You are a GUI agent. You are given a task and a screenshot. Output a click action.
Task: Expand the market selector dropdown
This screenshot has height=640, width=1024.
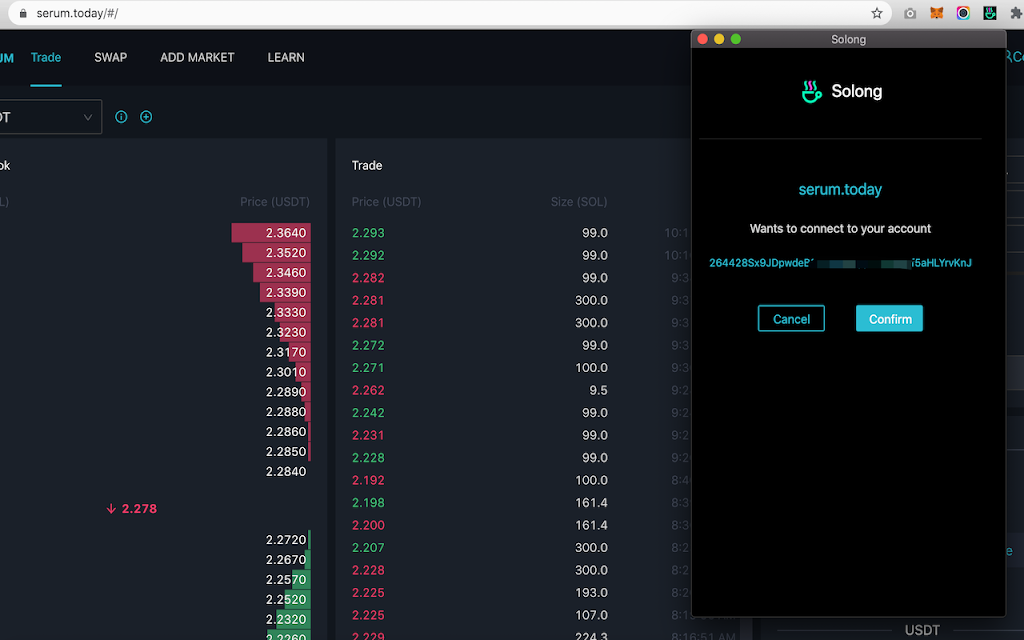click(x=50, y=117)
